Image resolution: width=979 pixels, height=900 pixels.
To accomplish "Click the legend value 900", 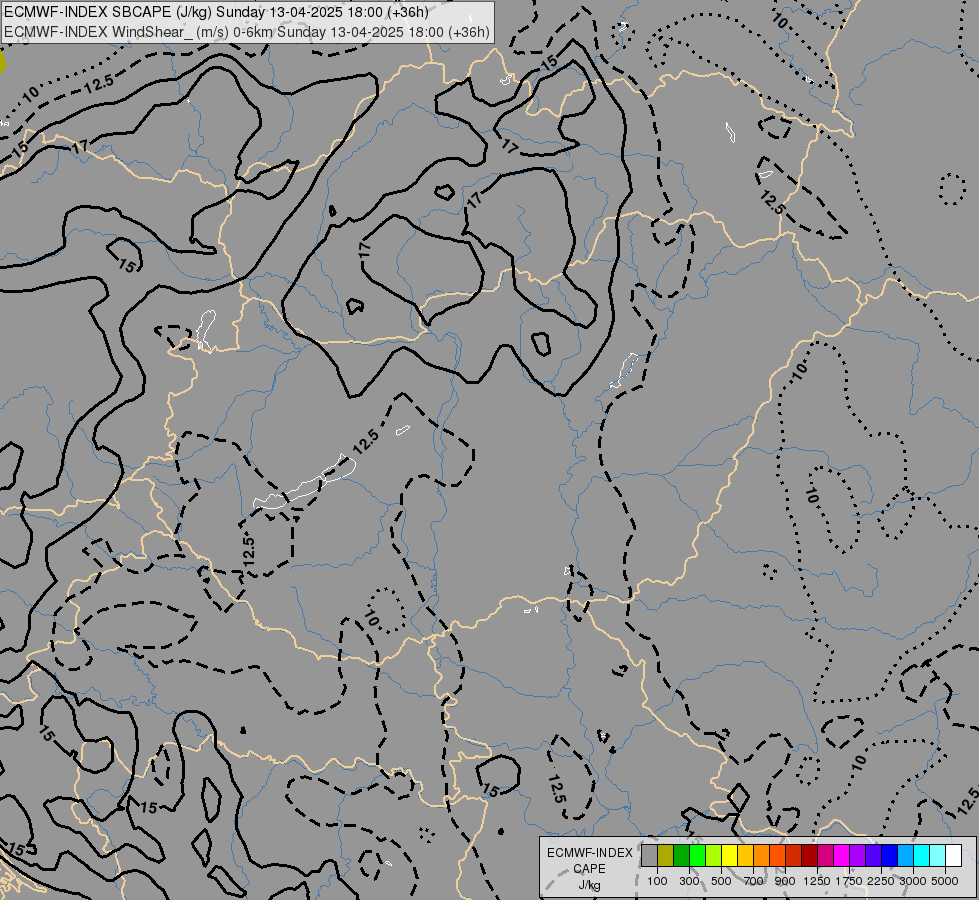I will 785,881.
